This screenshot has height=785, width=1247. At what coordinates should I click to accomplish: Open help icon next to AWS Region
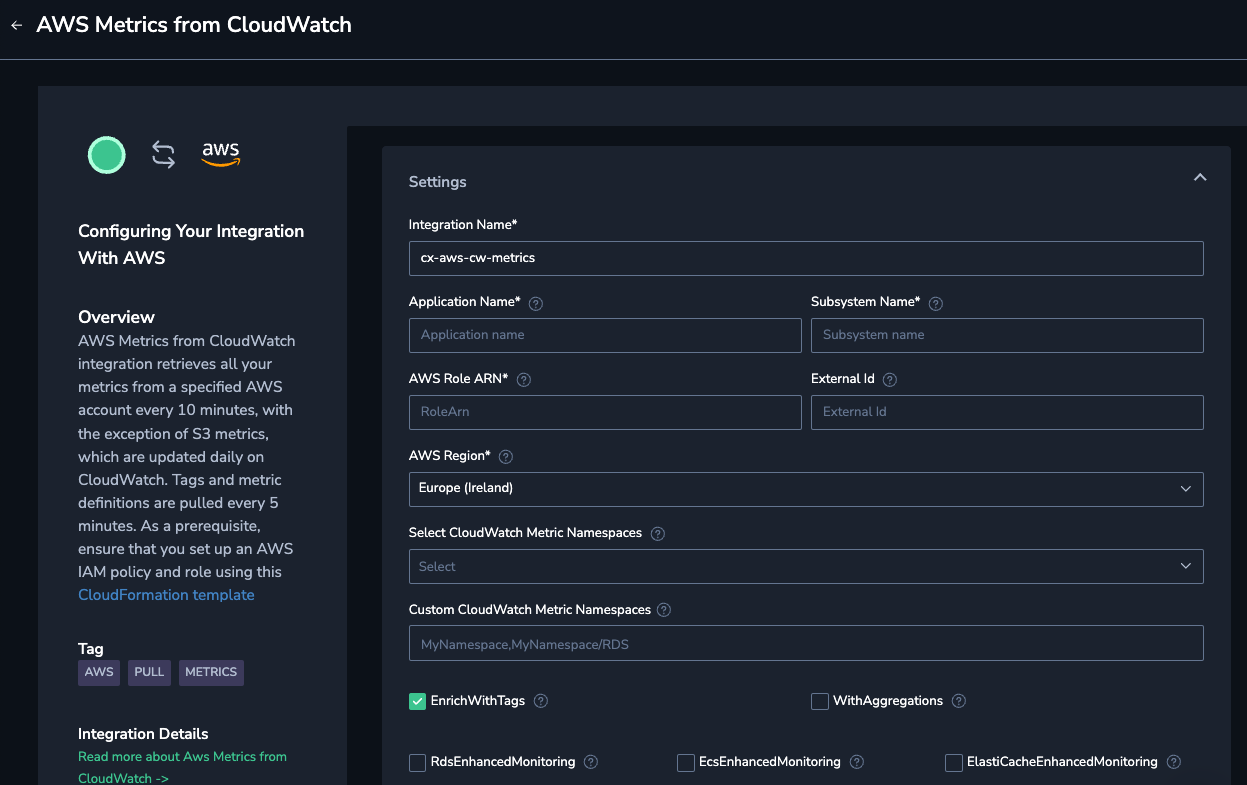click(506, 457)
